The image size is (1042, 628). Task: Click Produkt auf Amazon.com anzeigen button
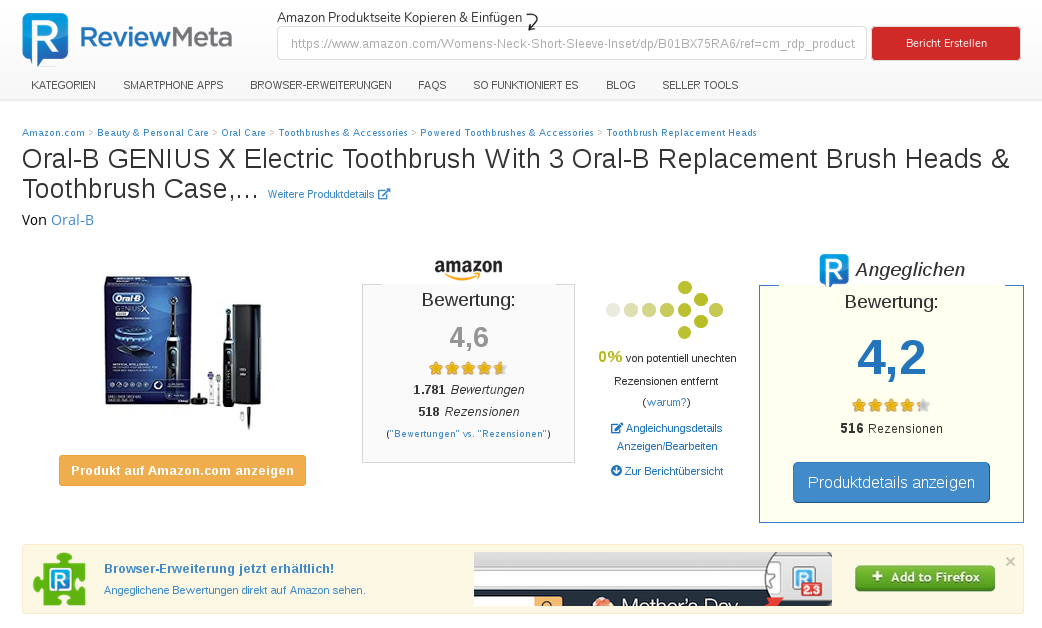pos(182,470)
